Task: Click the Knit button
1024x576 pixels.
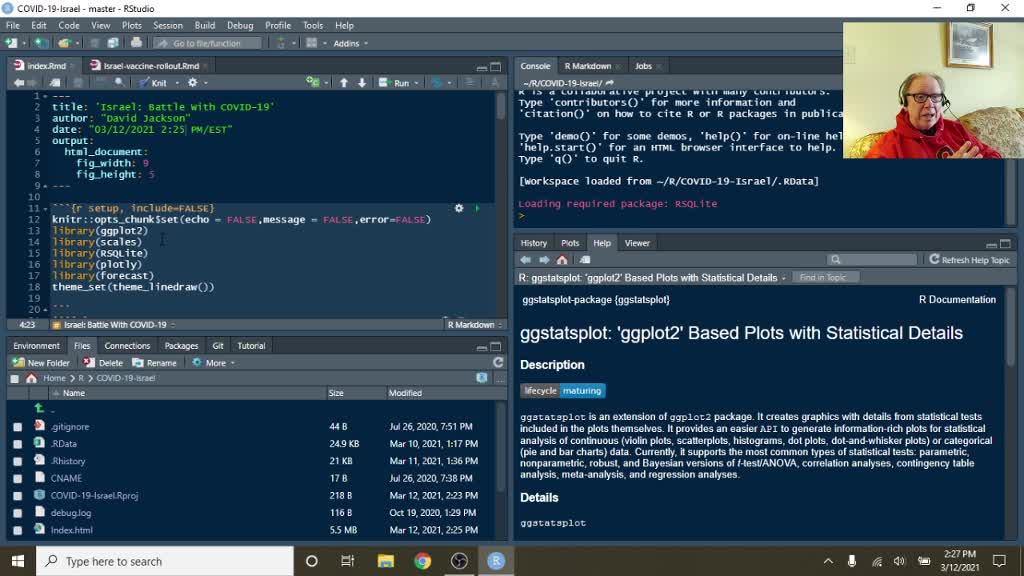Action: 153,83
